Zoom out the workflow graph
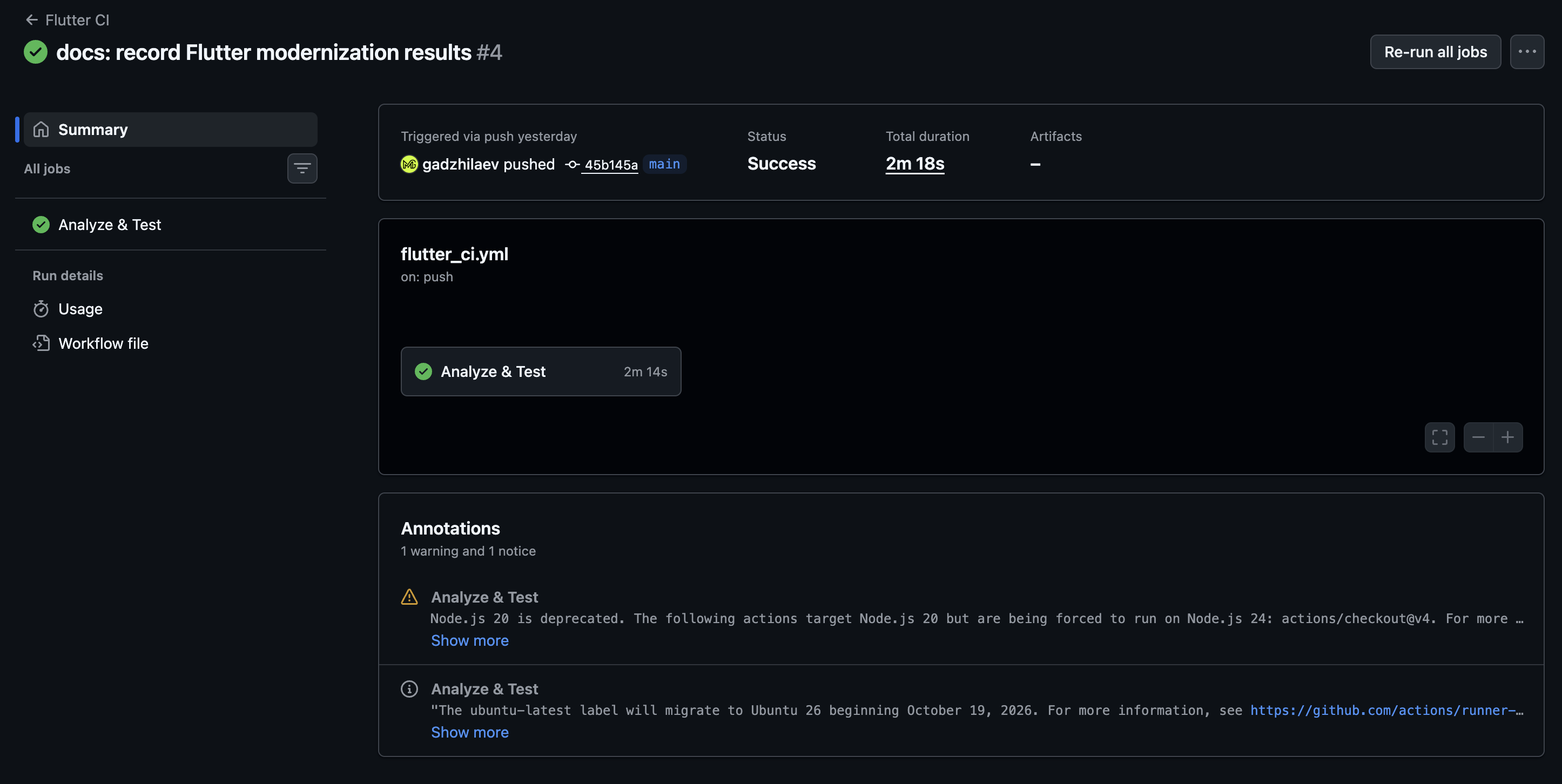 pos(1478,437)
